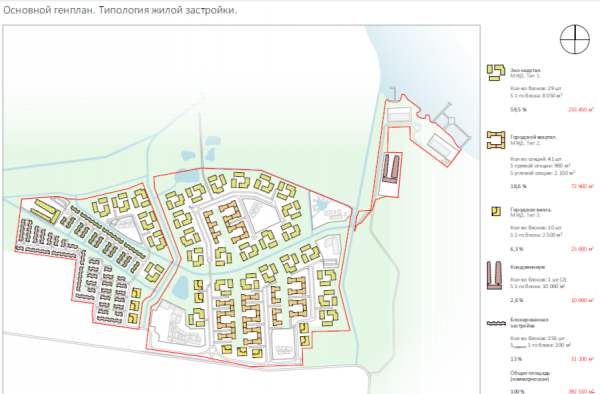Click the red area value '51 200 м²'
Screen dimensions: 600x394
click(582, 359)
